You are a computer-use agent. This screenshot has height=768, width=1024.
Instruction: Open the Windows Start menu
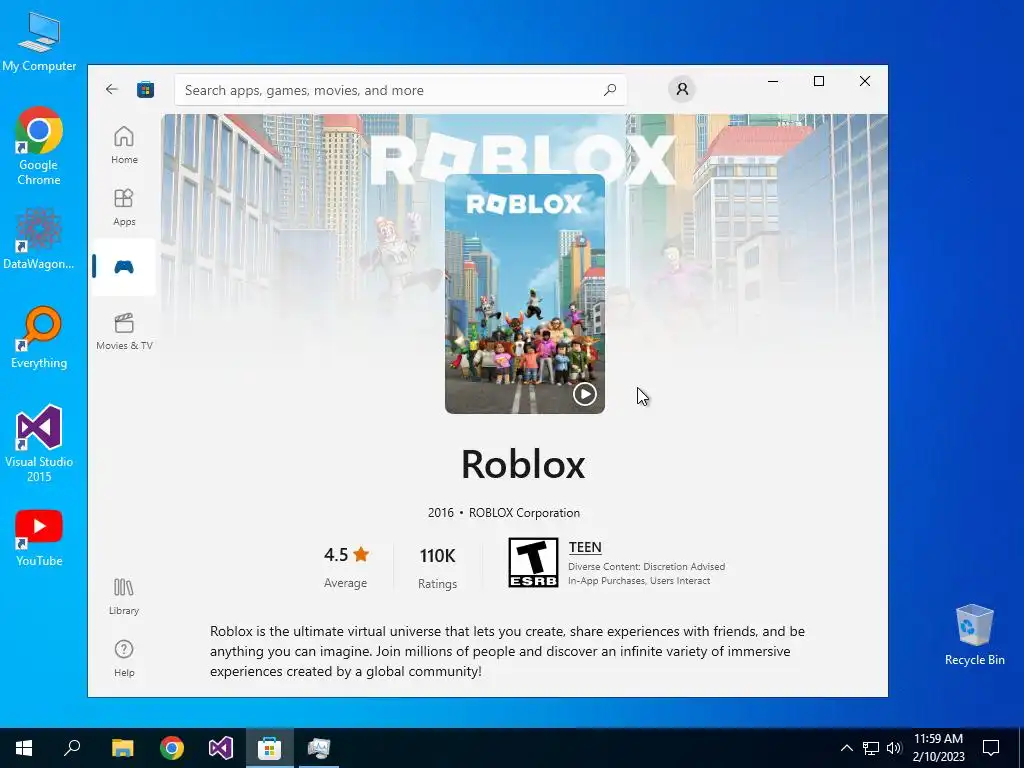pyautogui.click(x=24, y=748)
